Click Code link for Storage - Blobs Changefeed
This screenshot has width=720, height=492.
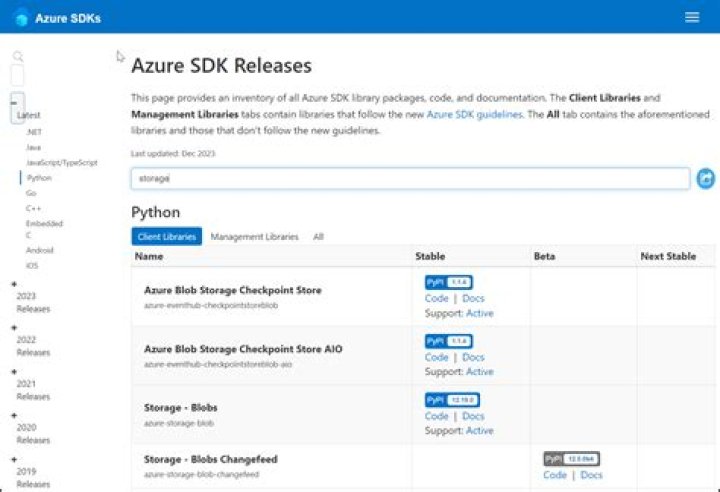[x=555, y=475]
